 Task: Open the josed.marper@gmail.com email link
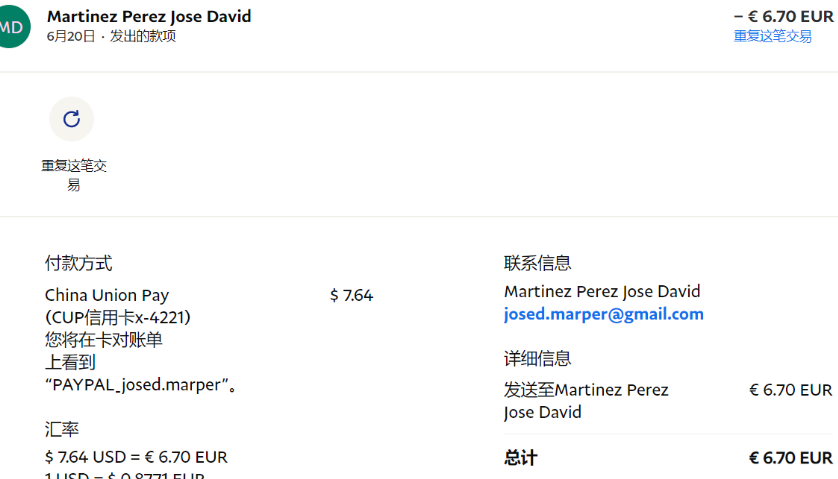click(x=603, y=314)
